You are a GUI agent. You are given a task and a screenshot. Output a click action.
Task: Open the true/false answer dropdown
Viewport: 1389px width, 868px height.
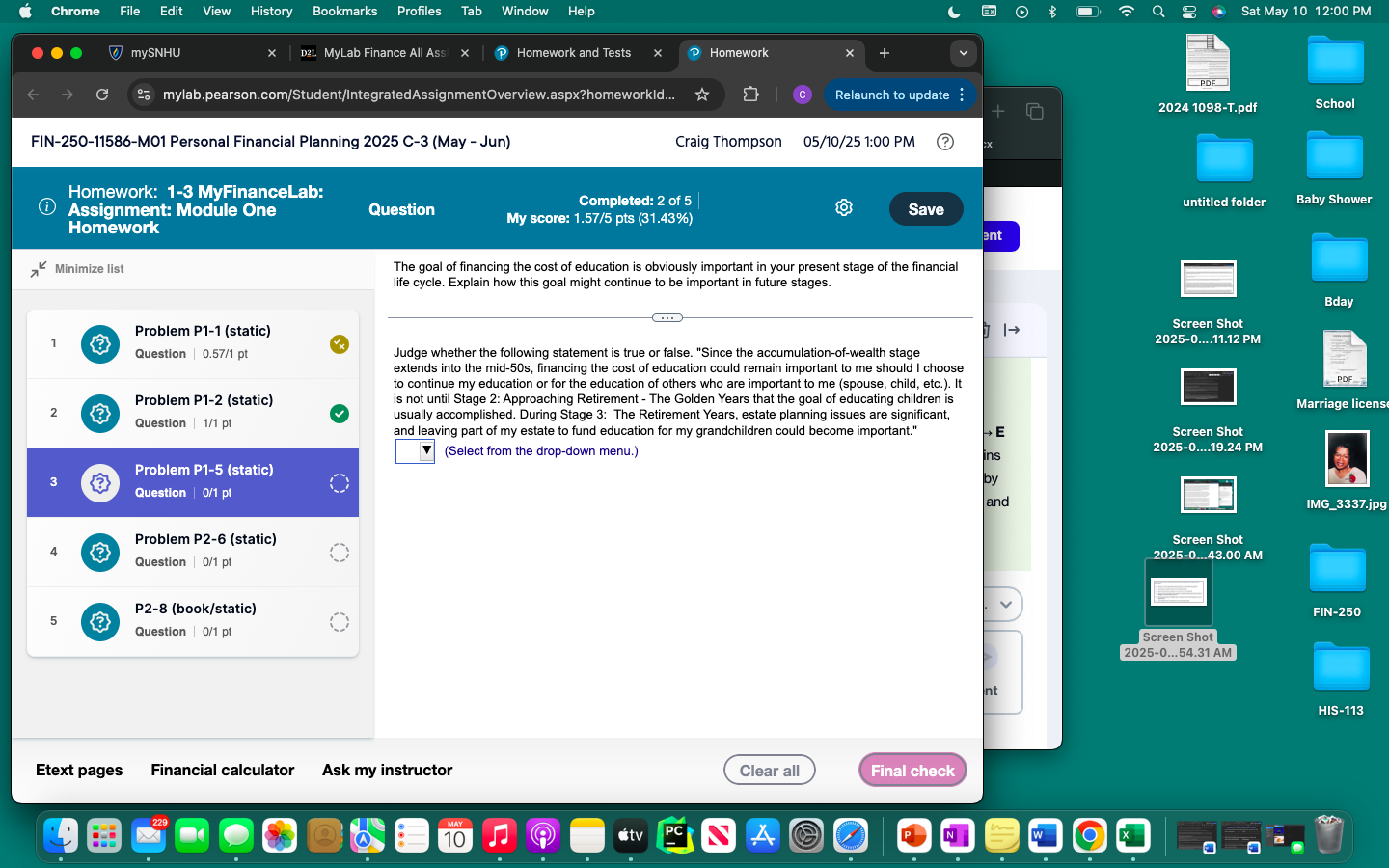point(415,450)
